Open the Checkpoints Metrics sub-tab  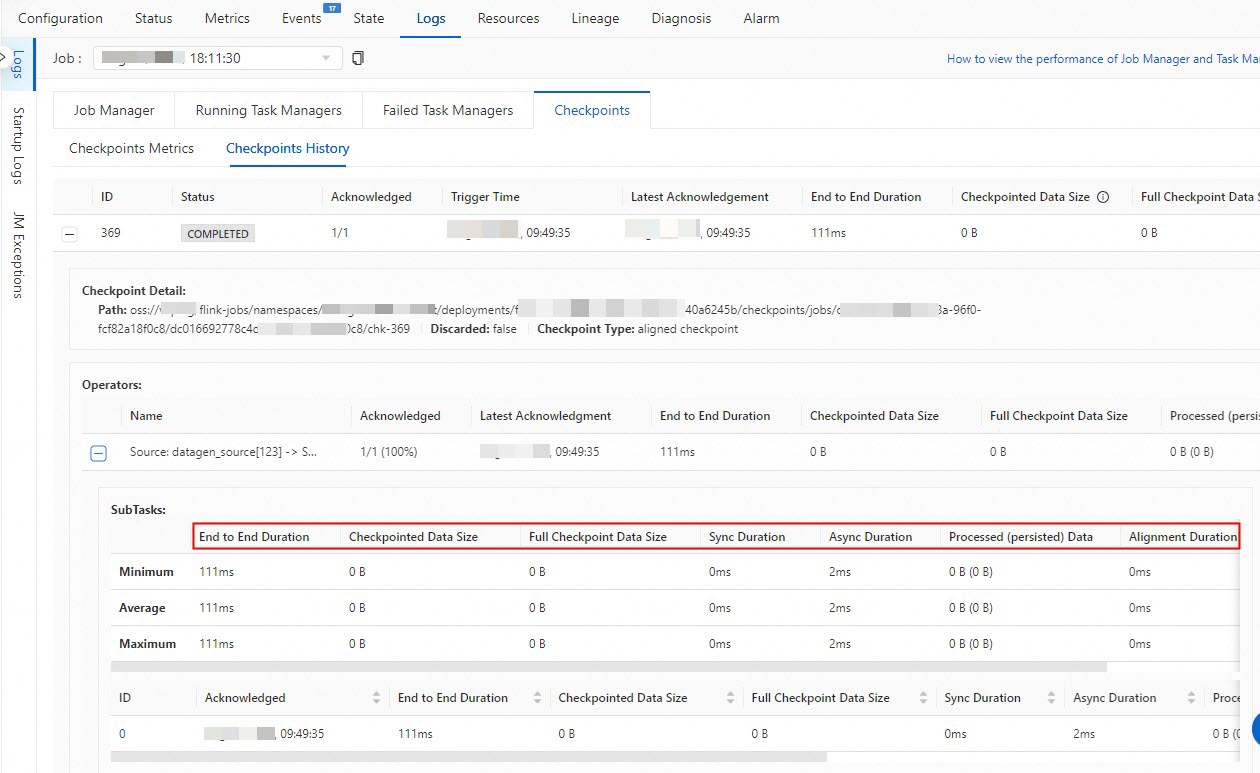(131, 148)
